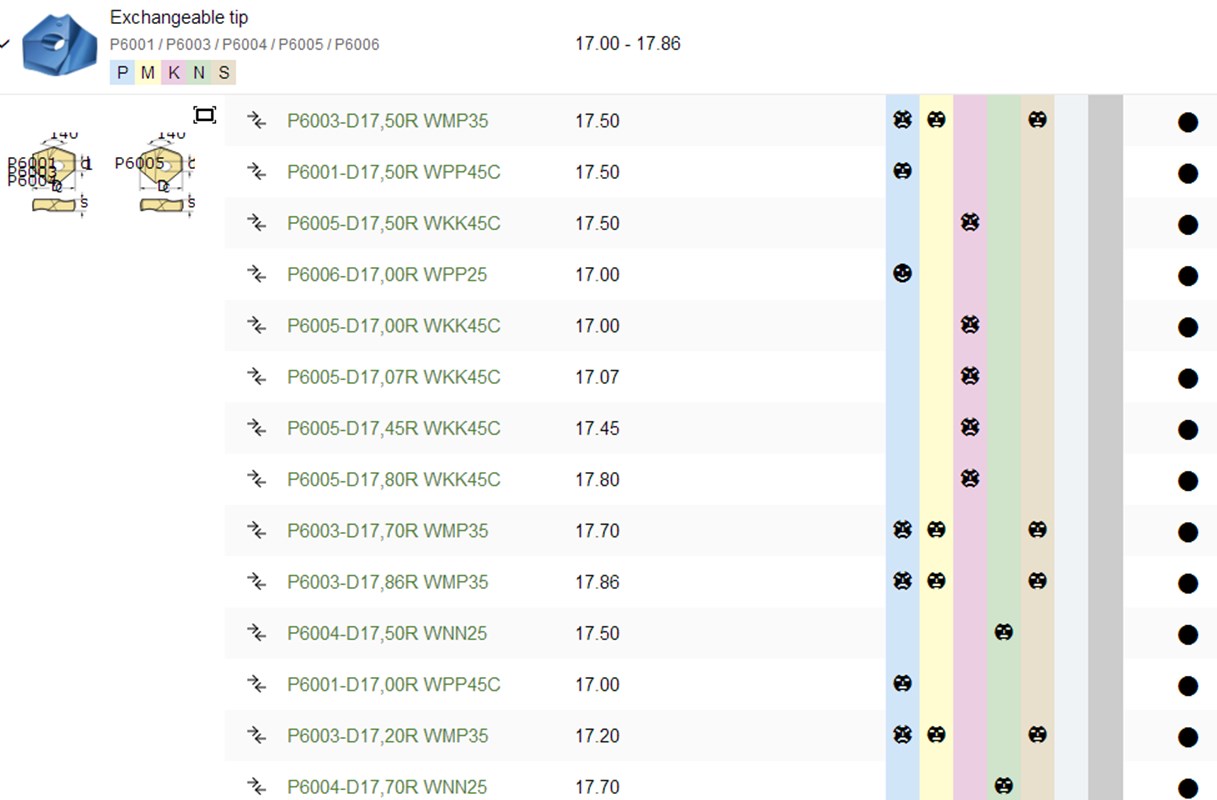Enlarge the technical drawing with fullscreen icon
This screenshot has width=1217, height=800.
pos(204,115)
